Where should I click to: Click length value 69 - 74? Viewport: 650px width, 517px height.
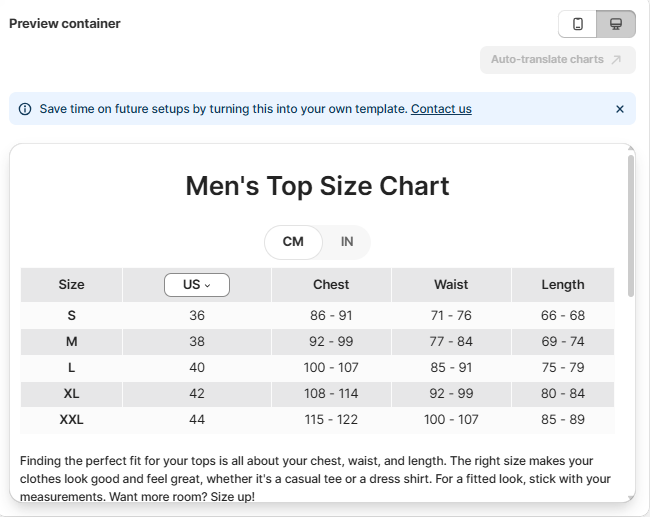(563, 342)
